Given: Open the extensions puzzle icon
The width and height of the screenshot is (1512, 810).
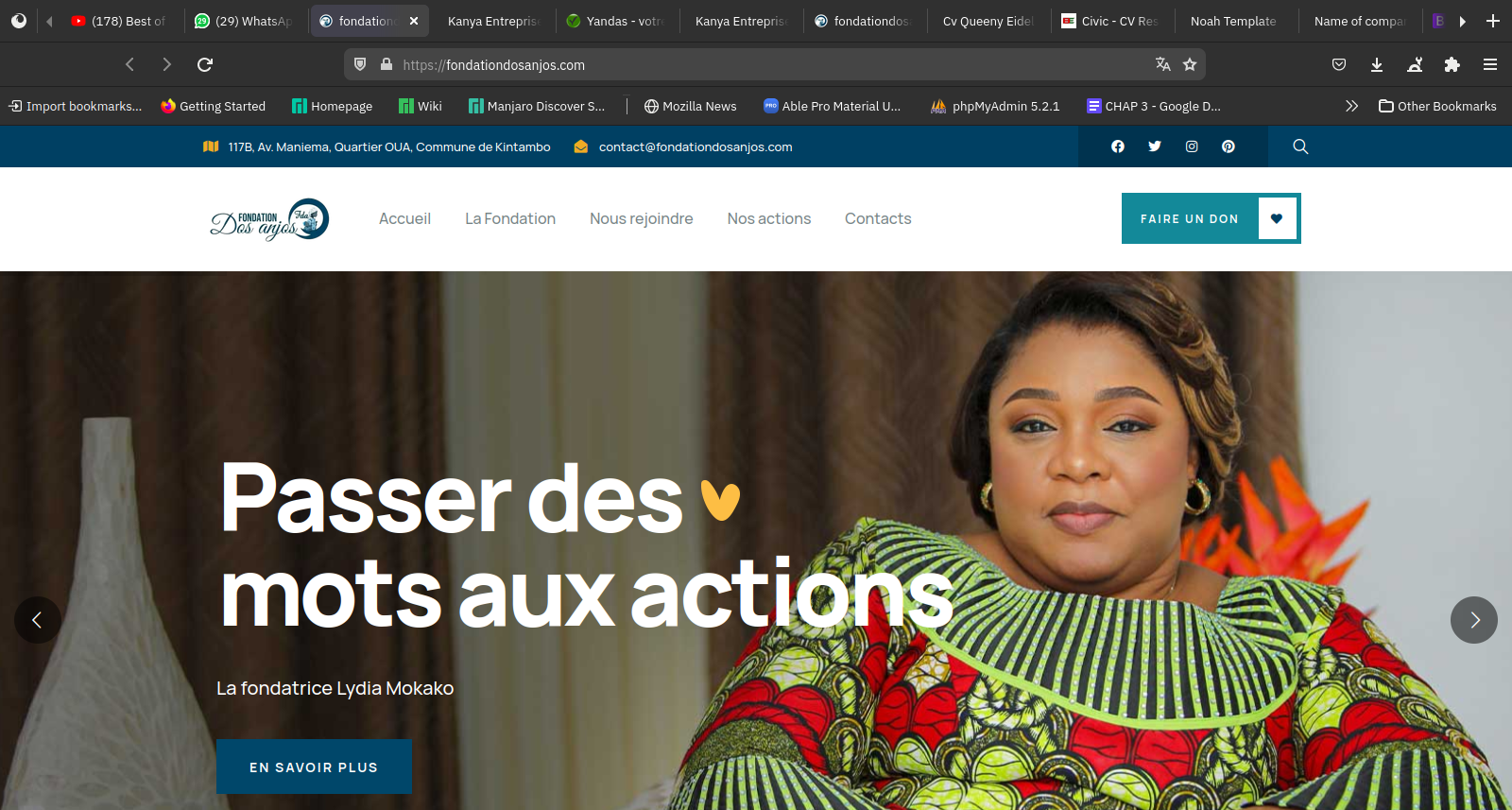Looking at the screenshot, I should [1452, 64].
